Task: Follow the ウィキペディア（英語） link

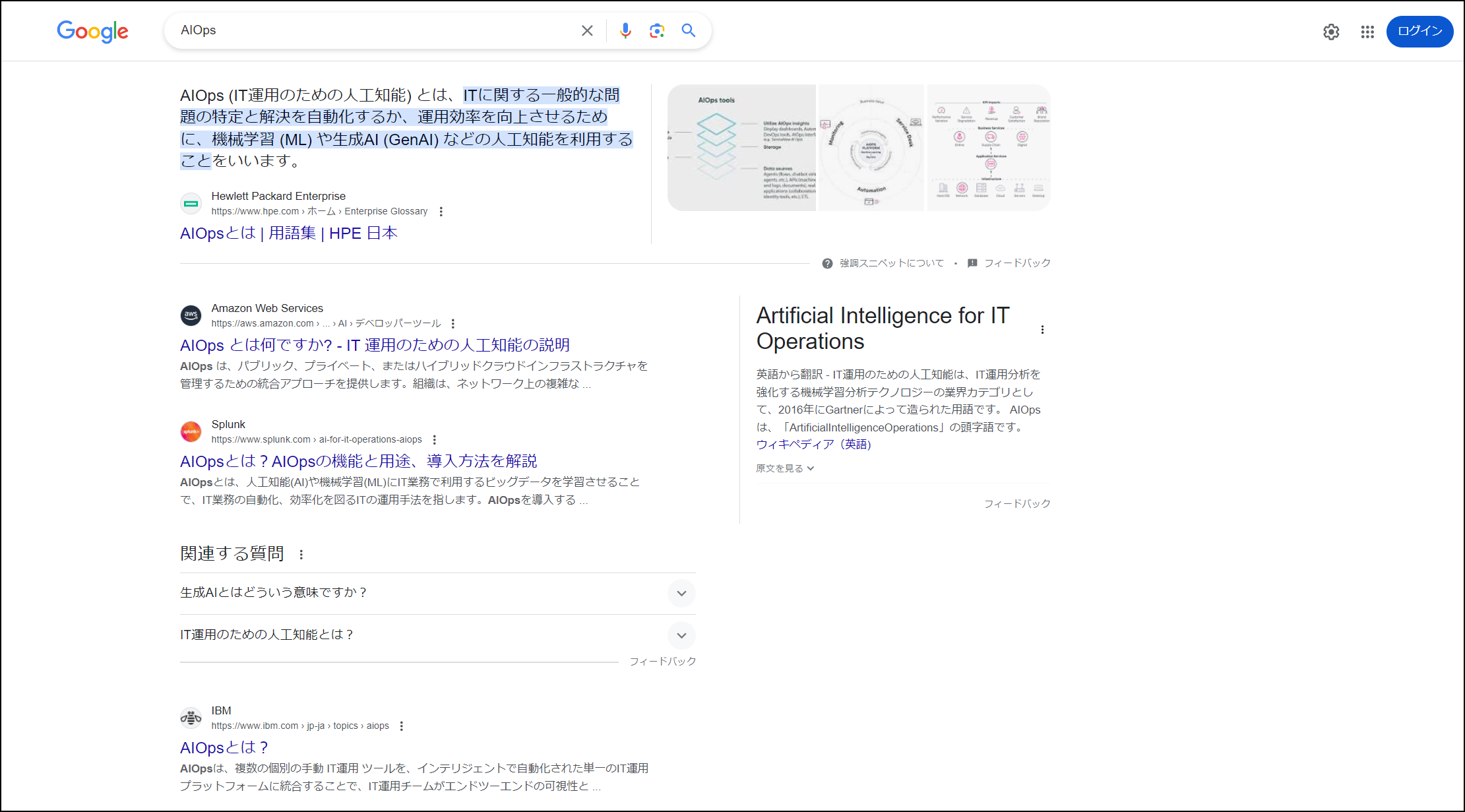Action: 813,445
